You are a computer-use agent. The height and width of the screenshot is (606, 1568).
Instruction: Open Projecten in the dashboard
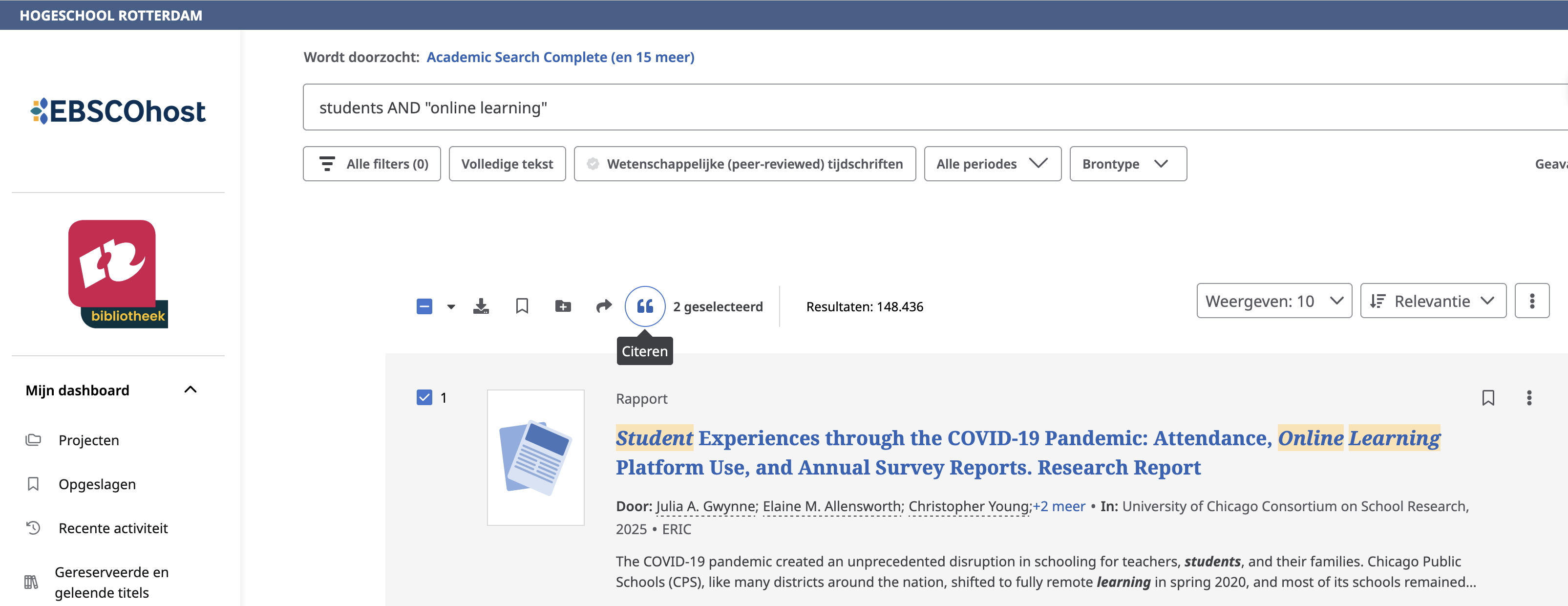(x=88, y=440)
